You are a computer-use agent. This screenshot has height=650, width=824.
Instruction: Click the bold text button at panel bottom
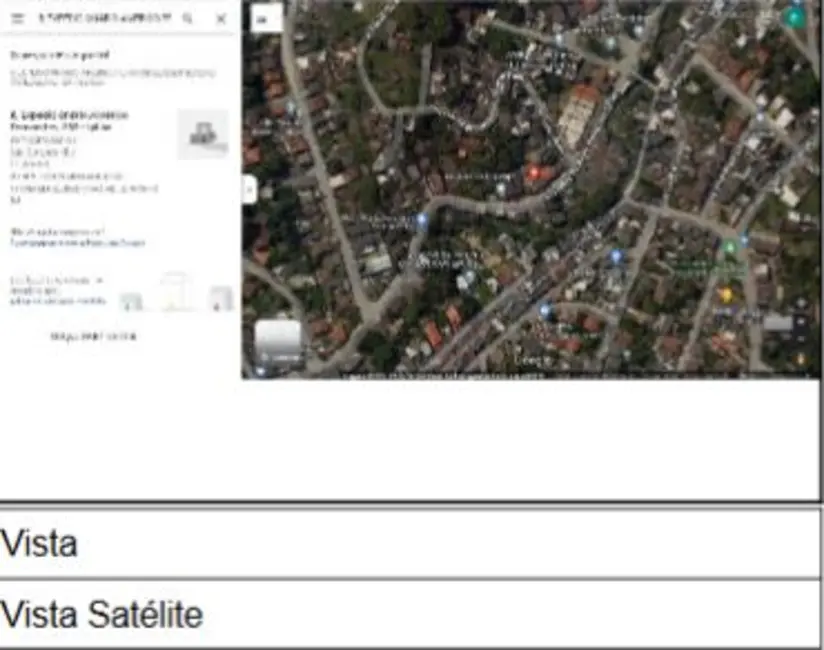point(93,337)
